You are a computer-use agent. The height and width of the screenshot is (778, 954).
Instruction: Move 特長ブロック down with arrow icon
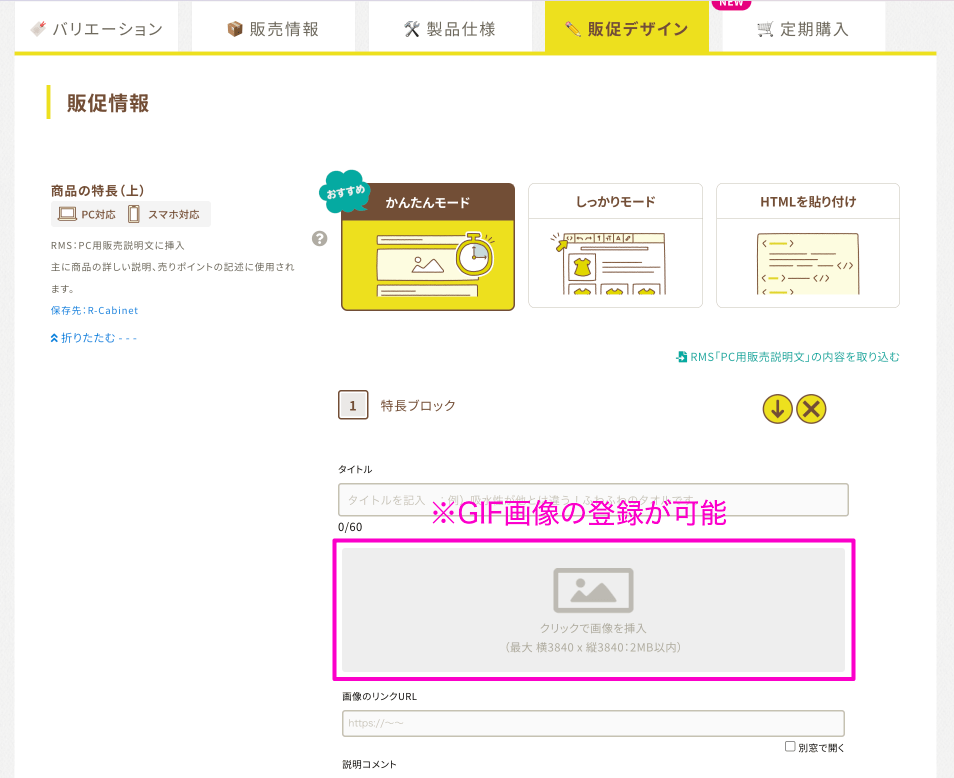(x=777, y=409)
